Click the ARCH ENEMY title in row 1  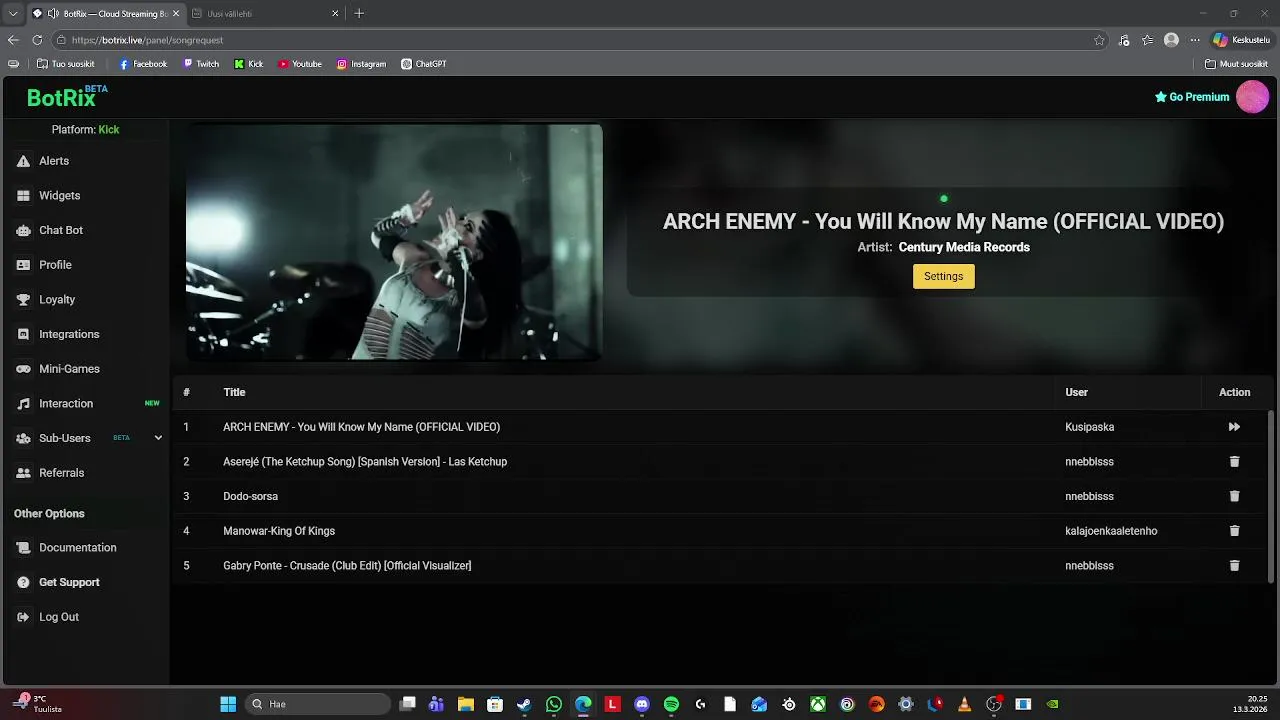[x=361, y=427]
